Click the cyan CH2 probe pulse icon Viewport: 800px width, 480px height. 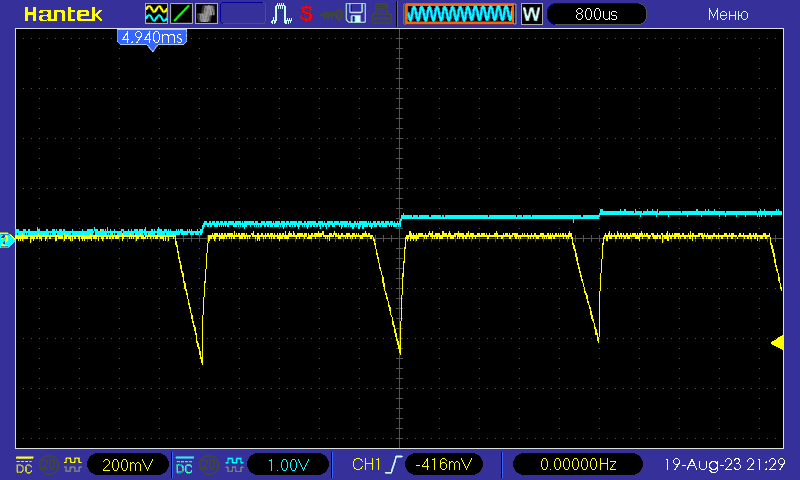click(234, 465)
